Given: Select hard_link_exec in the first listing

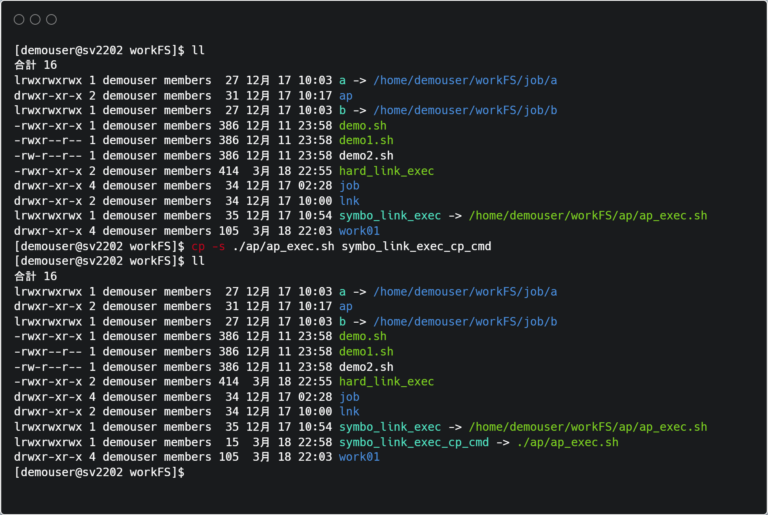Looking at the screenshot, I should [x=386, y=171].
